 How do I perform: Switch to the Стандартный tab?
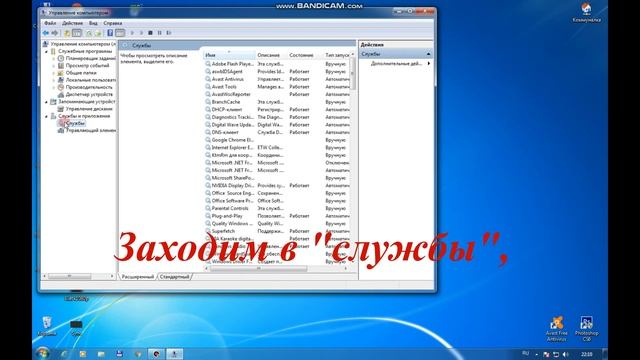(175, 277)
